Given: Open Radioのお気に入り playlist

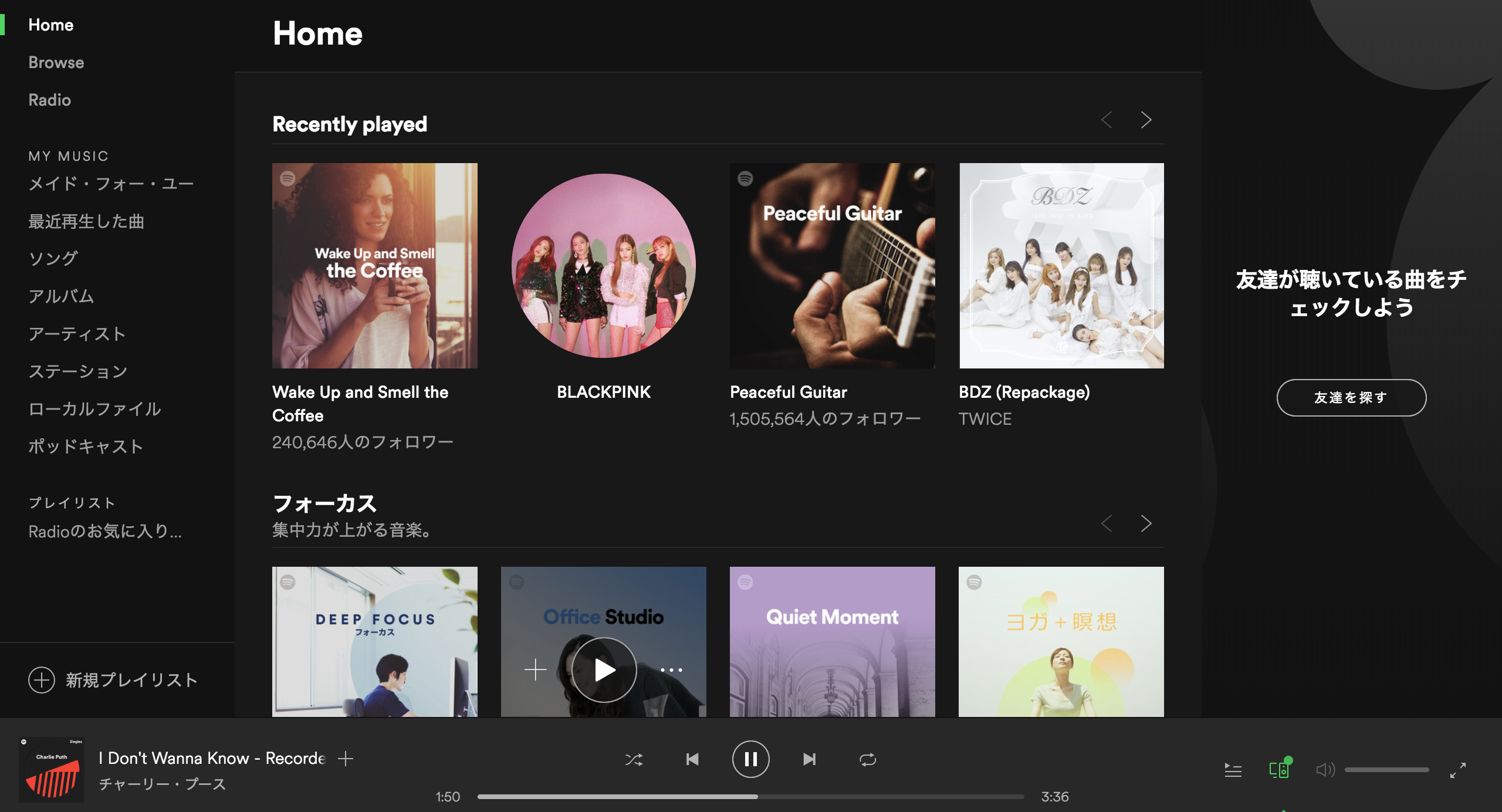Looking at the screenshot, I should [x=105, y=532].
